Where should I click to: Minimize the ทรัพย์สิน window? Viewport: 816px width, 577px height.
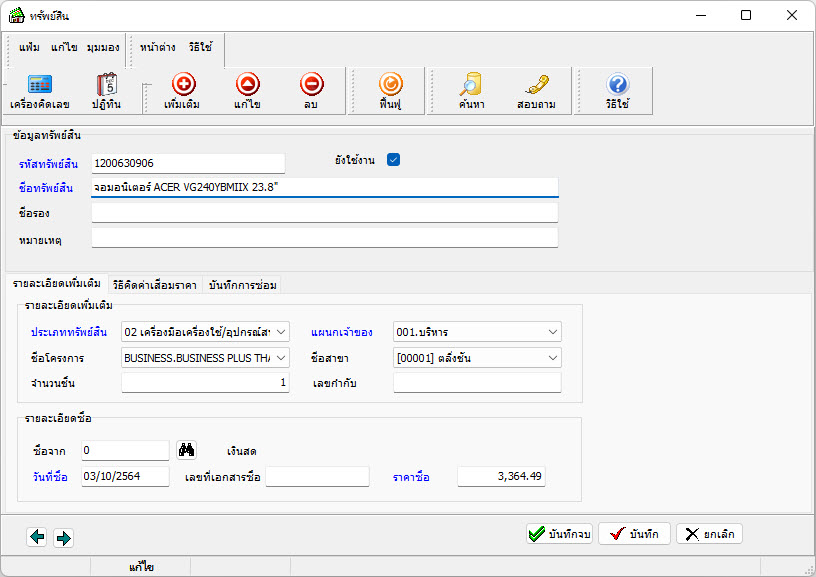click(x=701, y=15)
